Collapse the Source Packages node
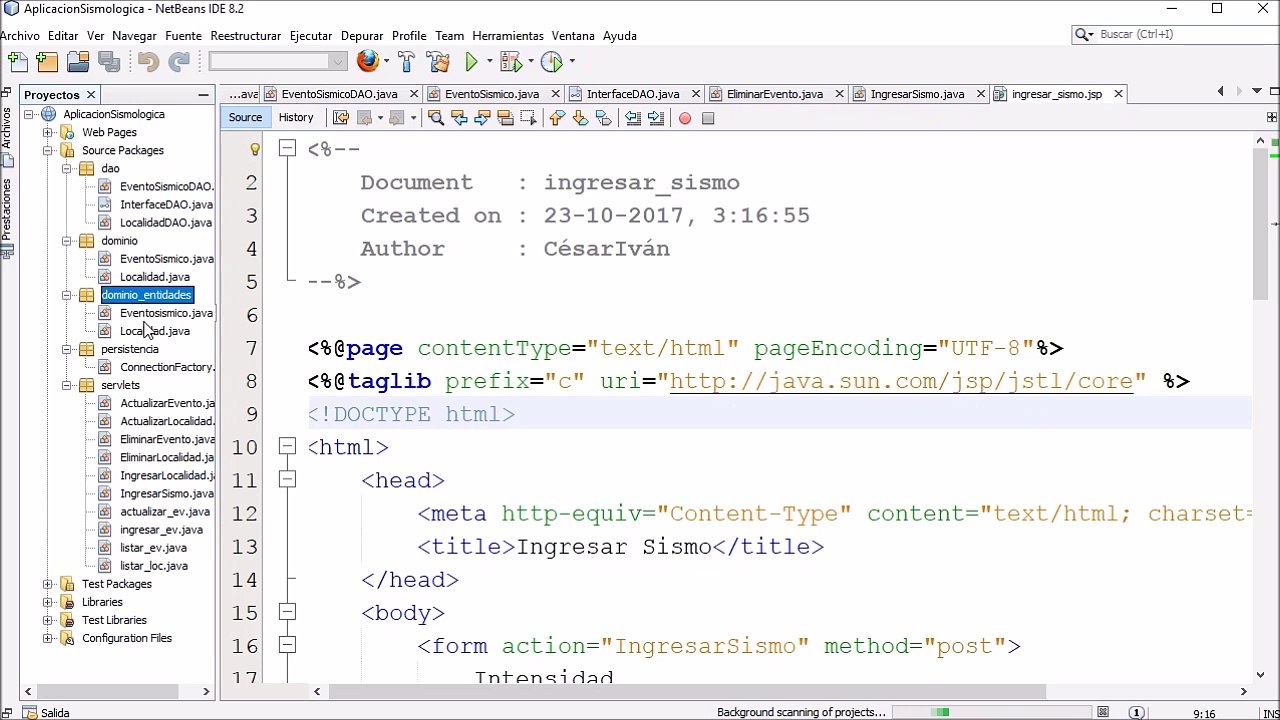Screen dimensions: 1280x720 point(47,150)
